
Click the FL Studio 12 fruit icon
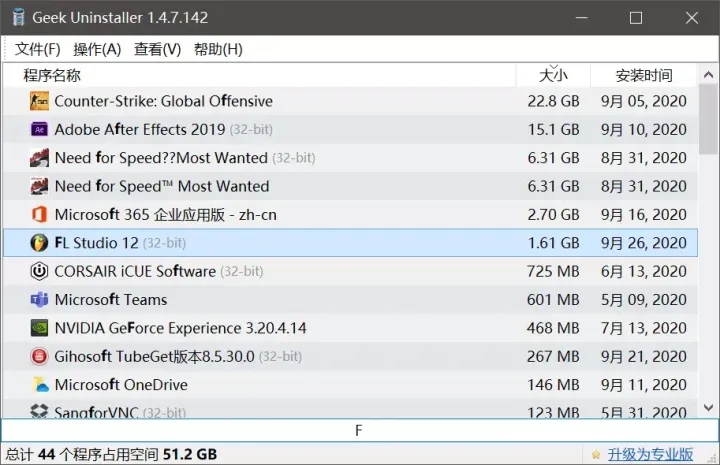click(x=39, y=243)
